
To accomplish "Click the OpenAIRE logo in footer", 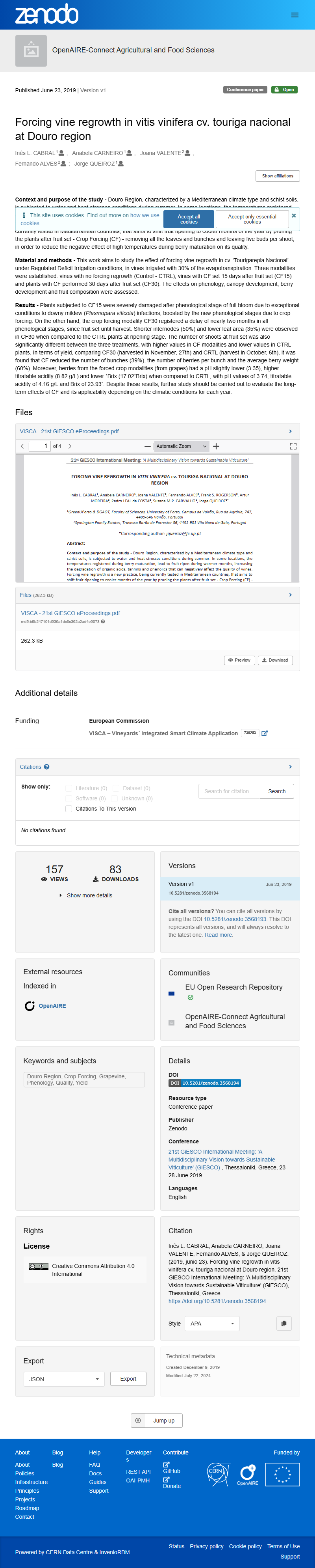I will (248, 1475).
